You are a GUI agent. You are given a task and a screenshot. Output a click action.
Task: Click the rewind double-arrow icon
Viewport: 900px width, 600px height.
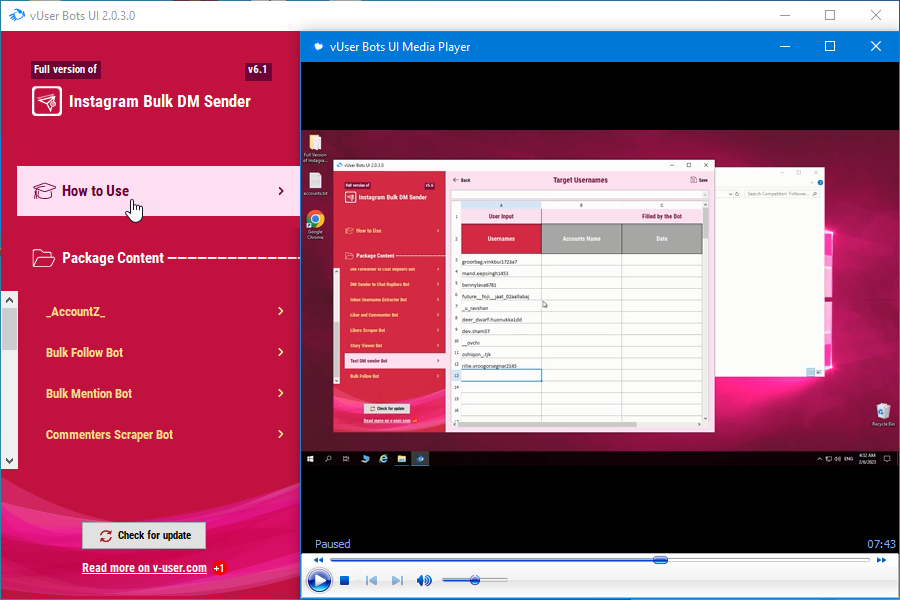tap(319, 560)
